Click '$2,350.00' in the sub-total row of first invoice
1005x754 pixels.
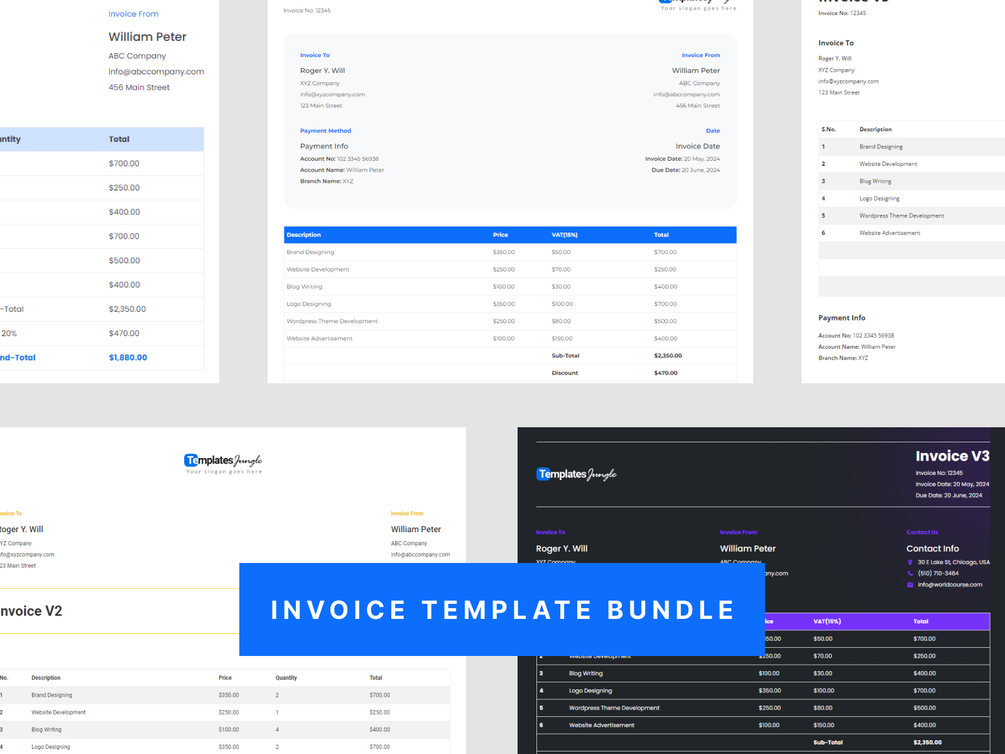coord(127,309)
